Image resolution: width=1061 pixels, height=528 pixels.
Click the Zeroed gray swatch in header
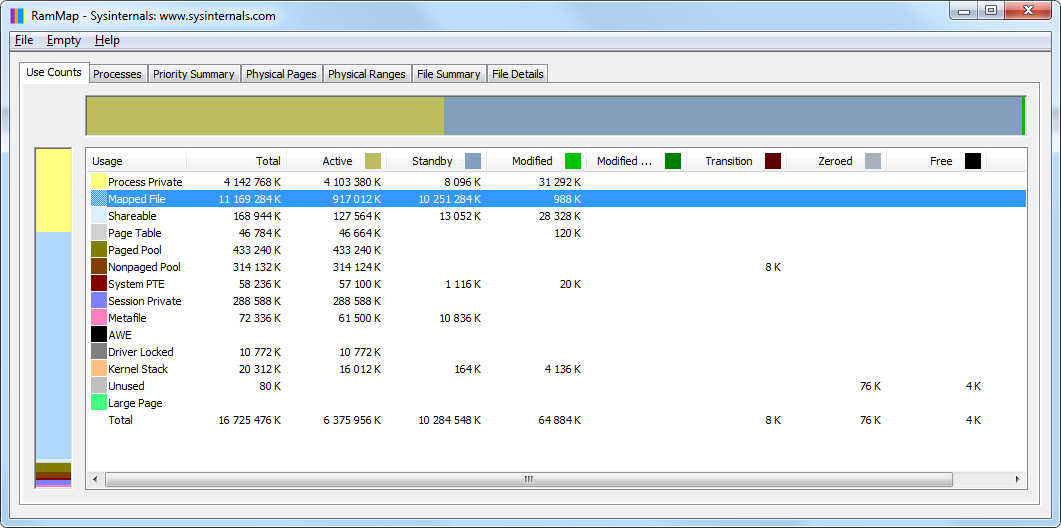click(x=874, y=161)
